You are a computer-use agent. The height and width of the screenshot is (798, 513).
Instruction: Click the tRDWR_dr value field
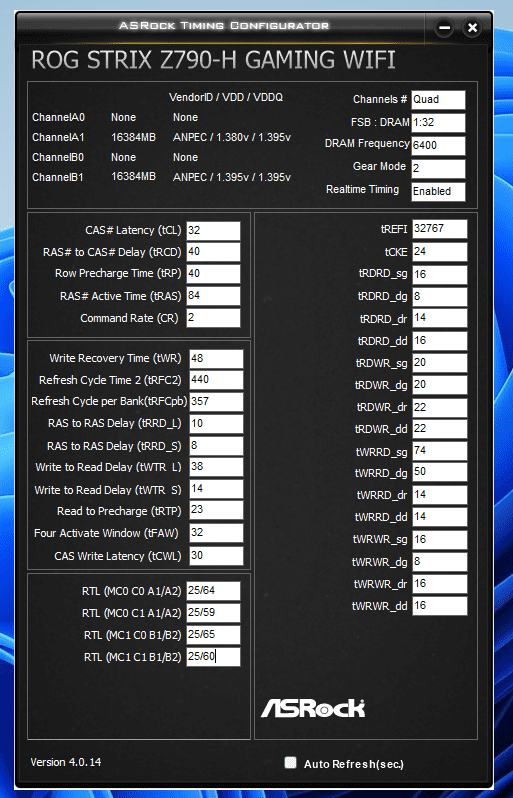point(439,407)
